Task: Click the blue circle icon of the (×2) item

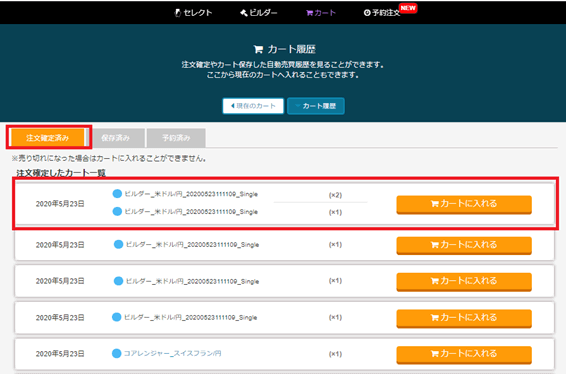Action: coord(117,194)
